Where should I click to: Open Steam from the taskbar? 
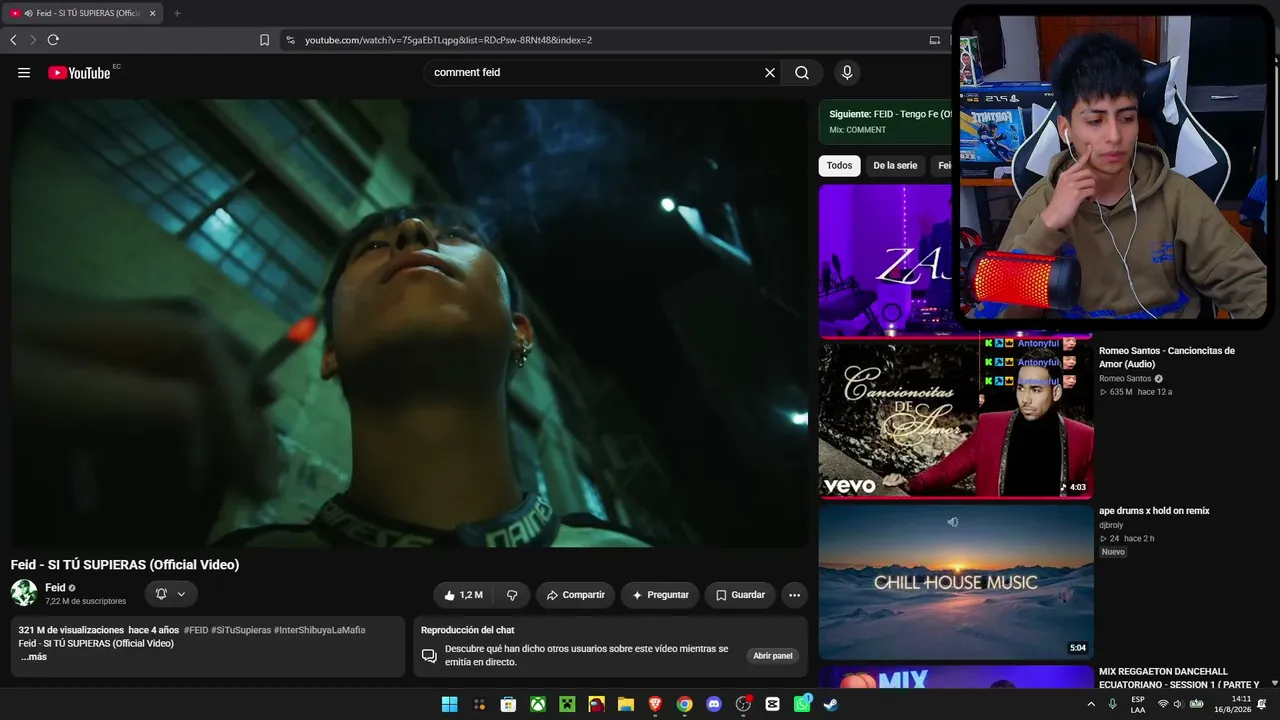coord(831,704)
